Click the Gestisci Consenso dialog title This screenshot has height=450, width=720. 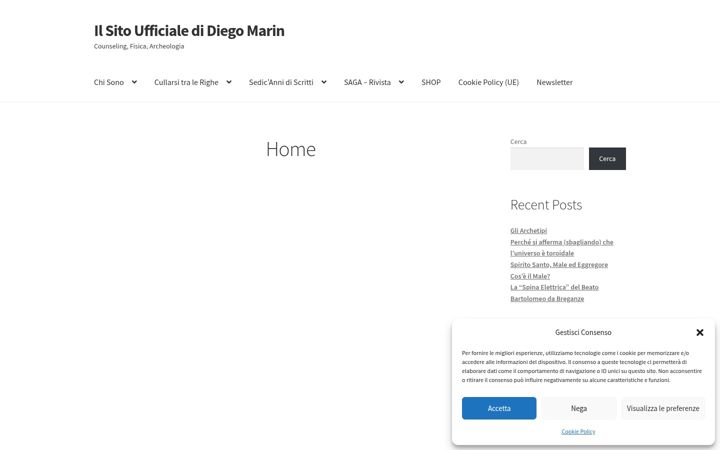click(x=583, y=332)
